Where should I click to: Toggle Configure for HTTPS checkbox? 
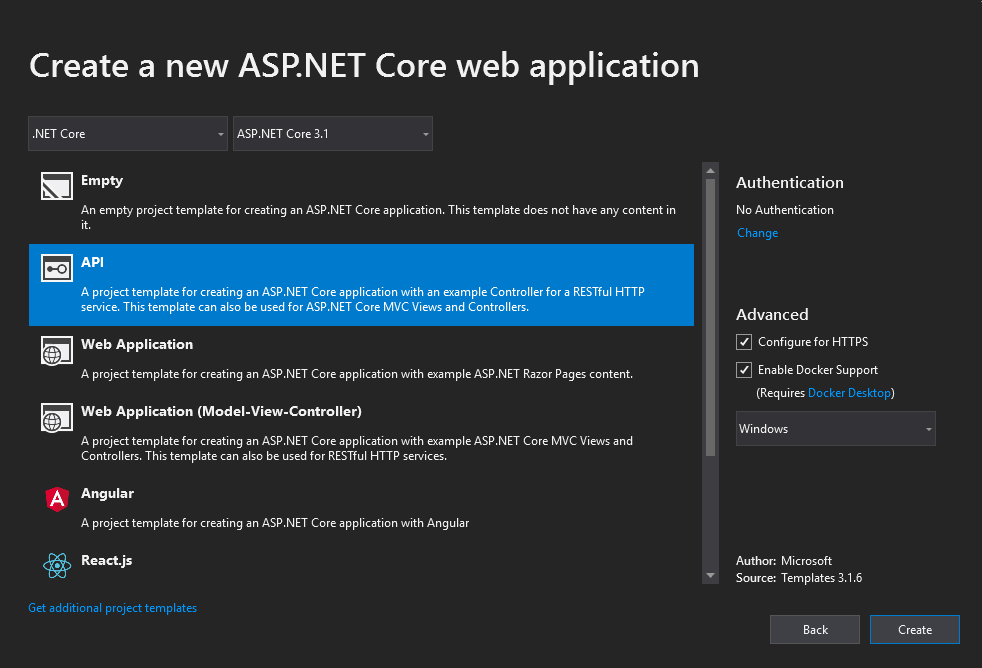[x=743, y=342]
